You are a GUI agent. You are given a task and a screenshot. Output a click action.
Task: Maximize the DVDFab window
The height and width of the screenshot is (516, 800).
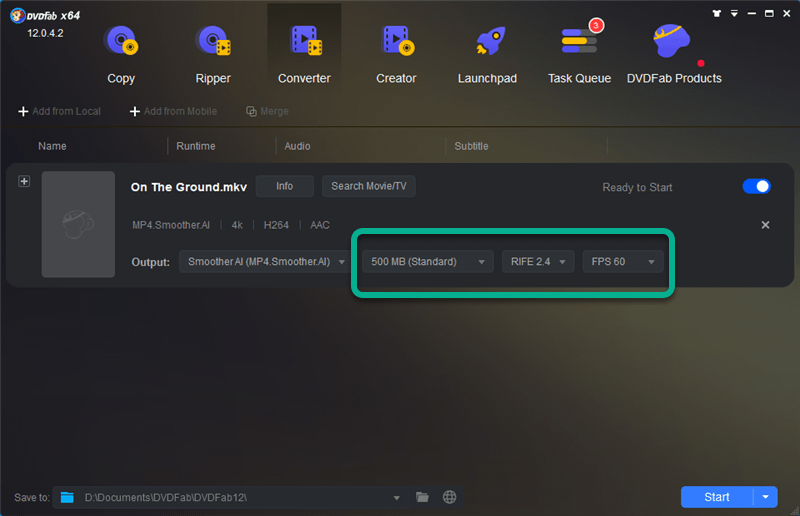769,14
